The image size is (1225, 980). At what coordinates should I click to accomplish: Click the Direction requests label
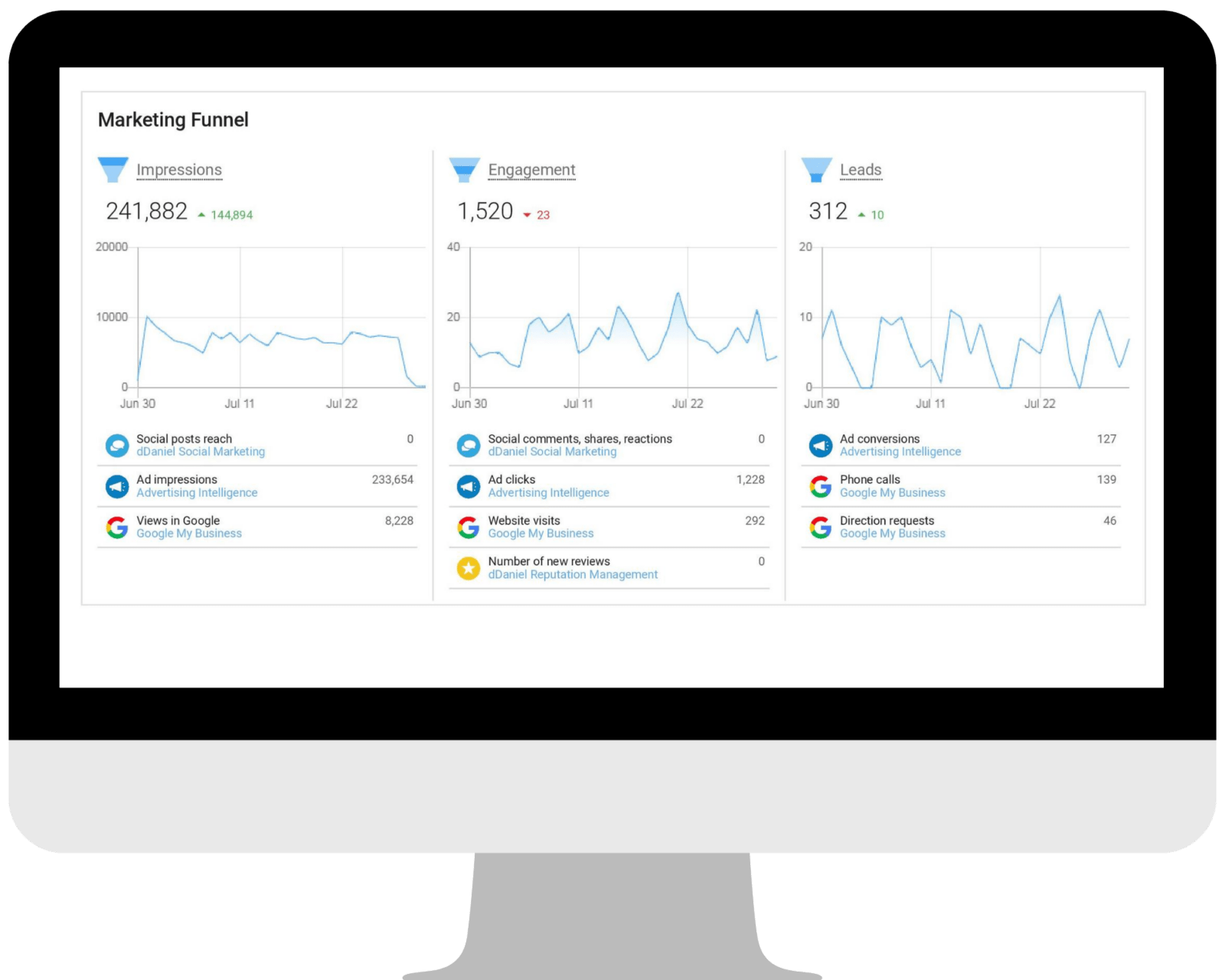[x=887, y=521]
